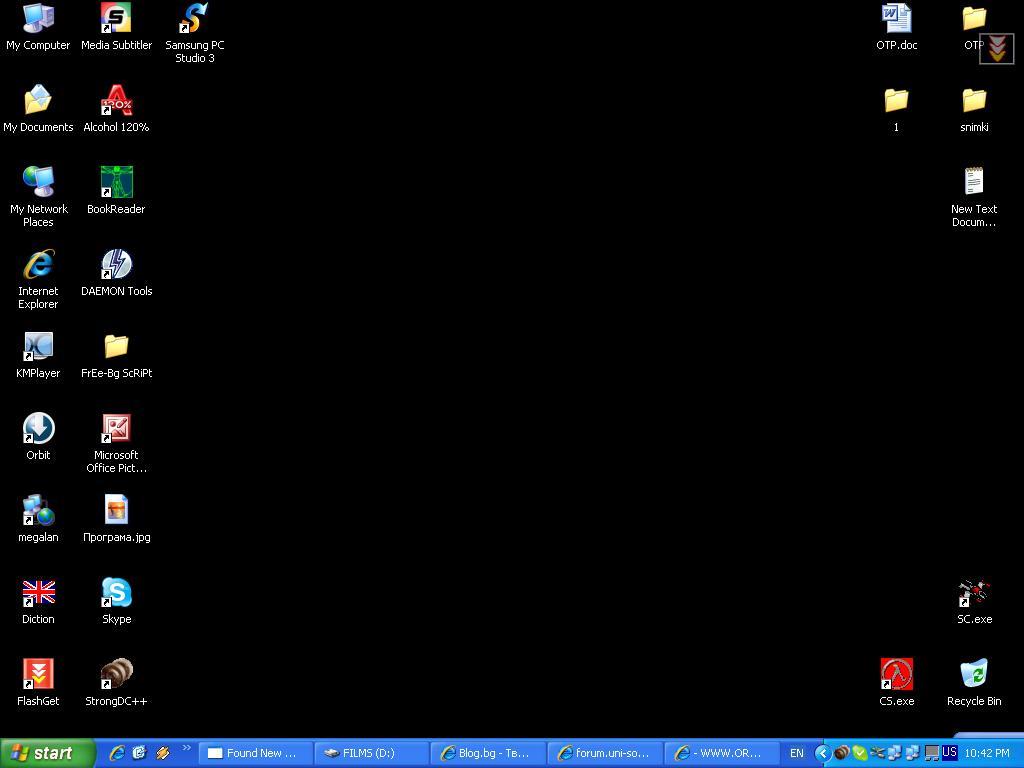Click the DAEMON Tools shortcut icon
The width and height of the screenshot is (1024, 768).
click(x=116, y=264)
